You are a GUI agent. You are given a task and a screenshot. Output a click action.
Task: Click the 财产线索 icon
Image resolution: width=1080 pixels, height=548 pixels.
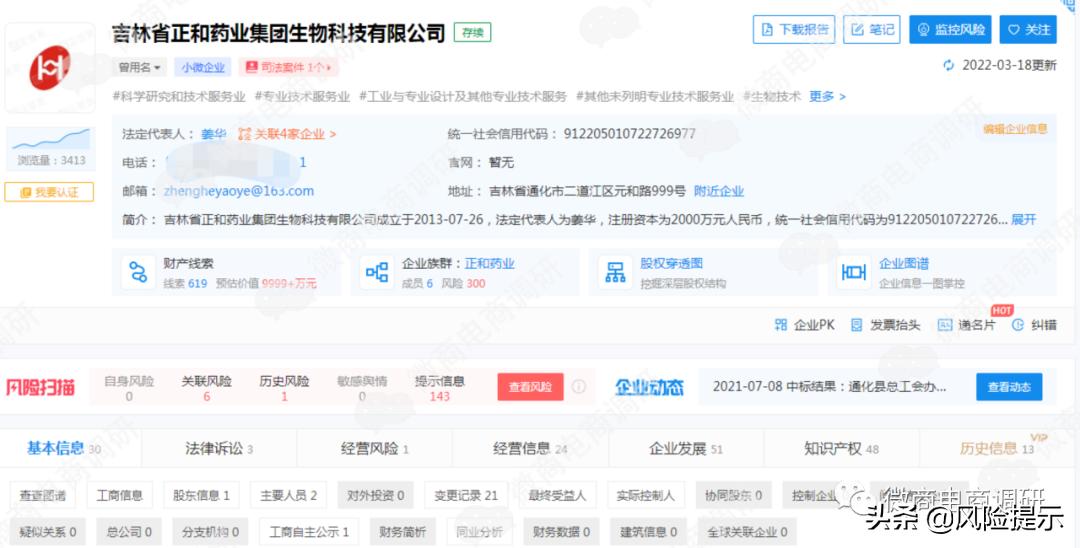coord(138,273)
